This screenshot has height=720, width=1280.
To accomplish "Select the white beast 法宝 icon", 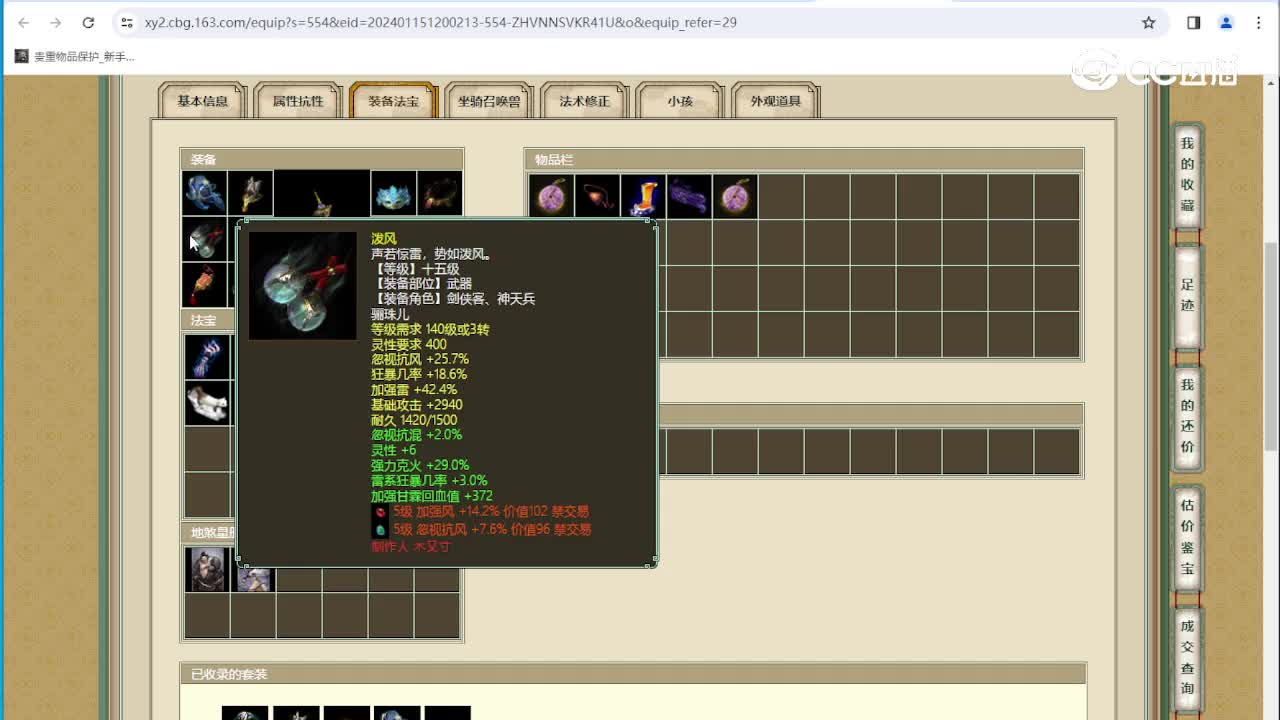I will point(208,403).
